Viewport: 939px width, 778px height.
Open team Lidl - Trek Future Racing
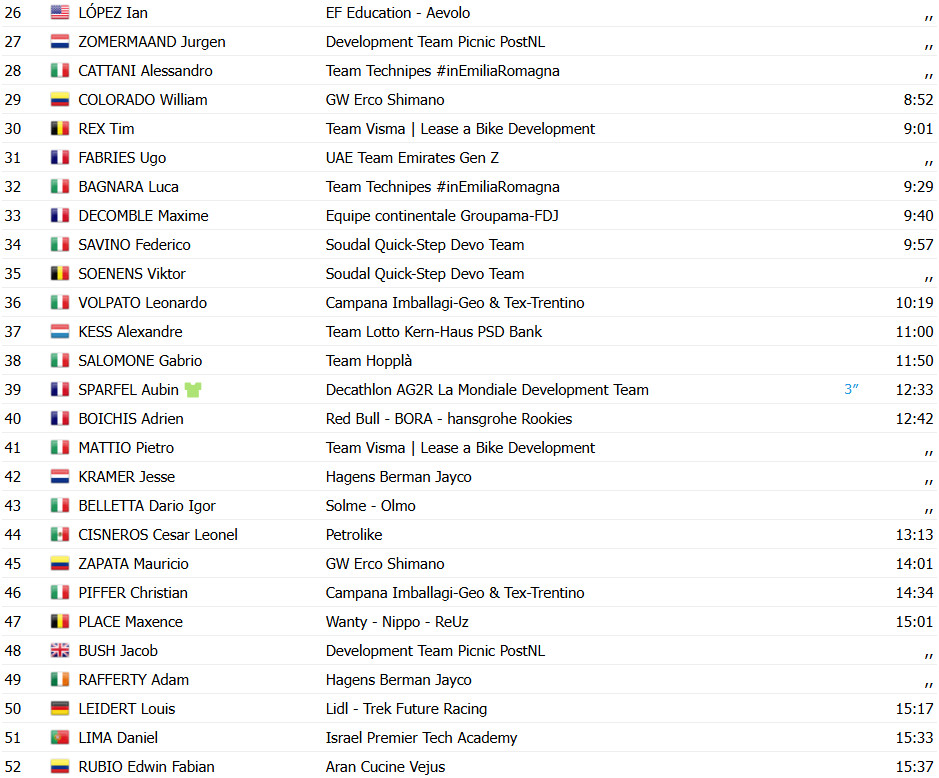(406, 709)
